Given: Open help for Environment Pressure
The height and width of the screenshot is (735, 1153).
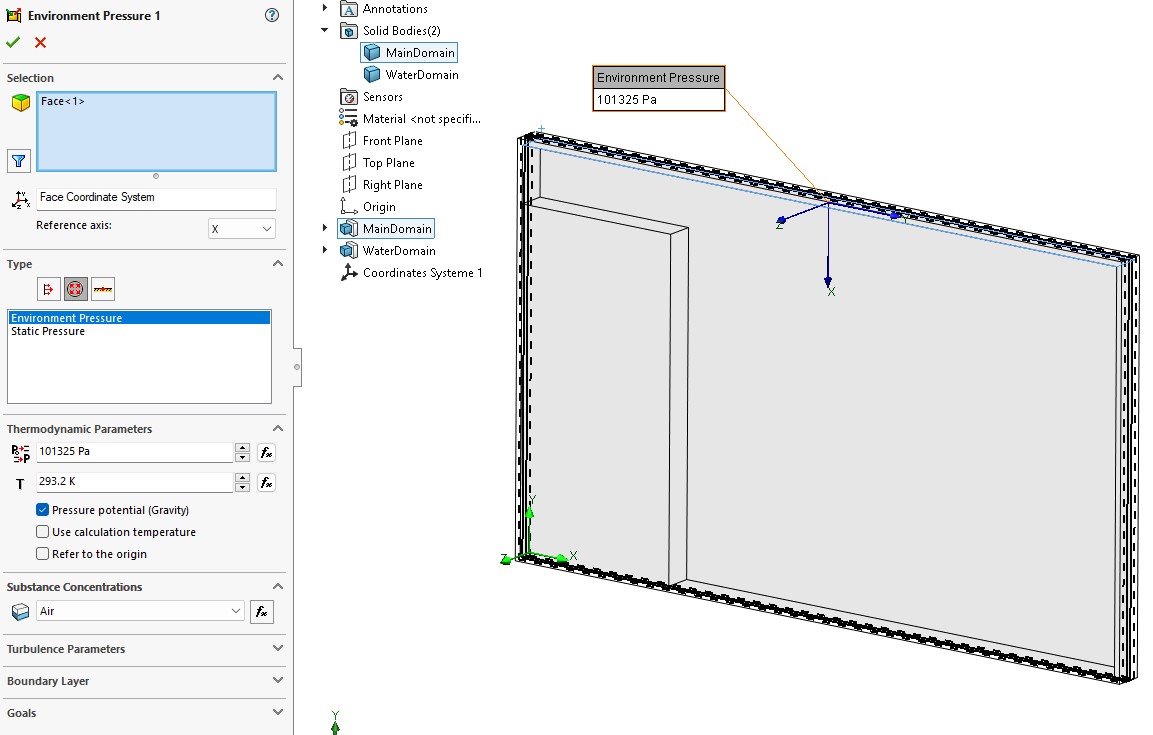Looking at the screenshot, I should 272,15.
